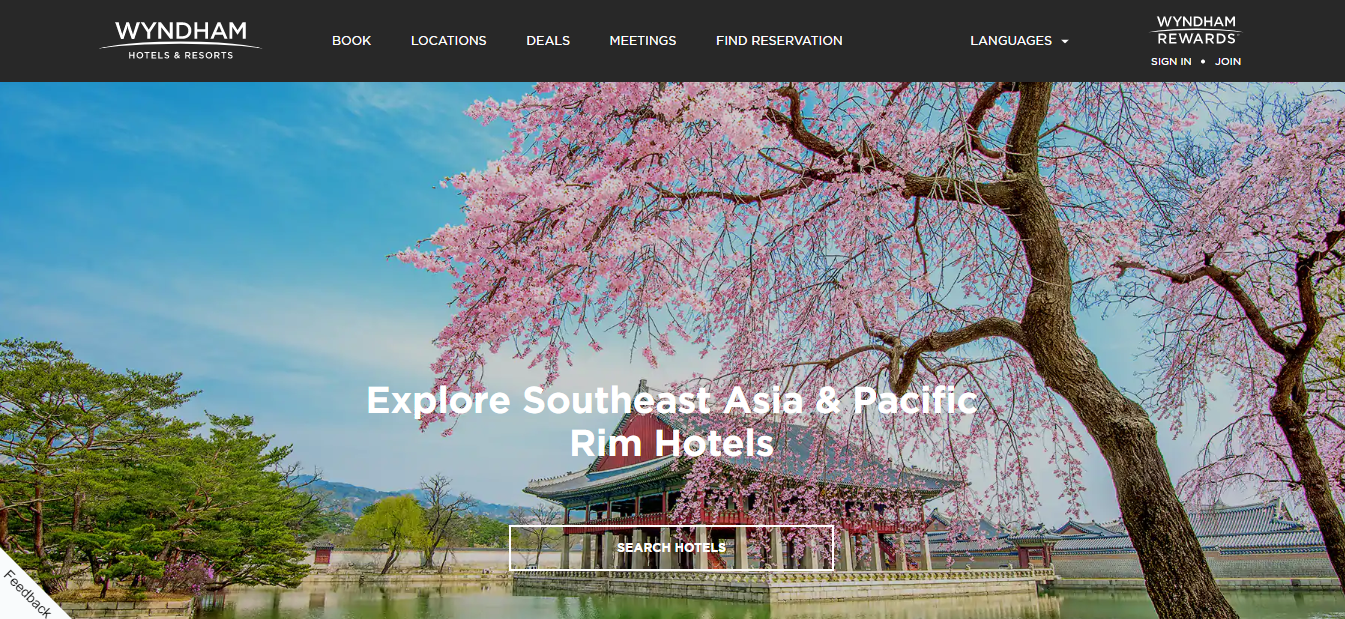
Task: Click the Explore Southeast Asia & Pacific heading
Action: coord(671,401)
